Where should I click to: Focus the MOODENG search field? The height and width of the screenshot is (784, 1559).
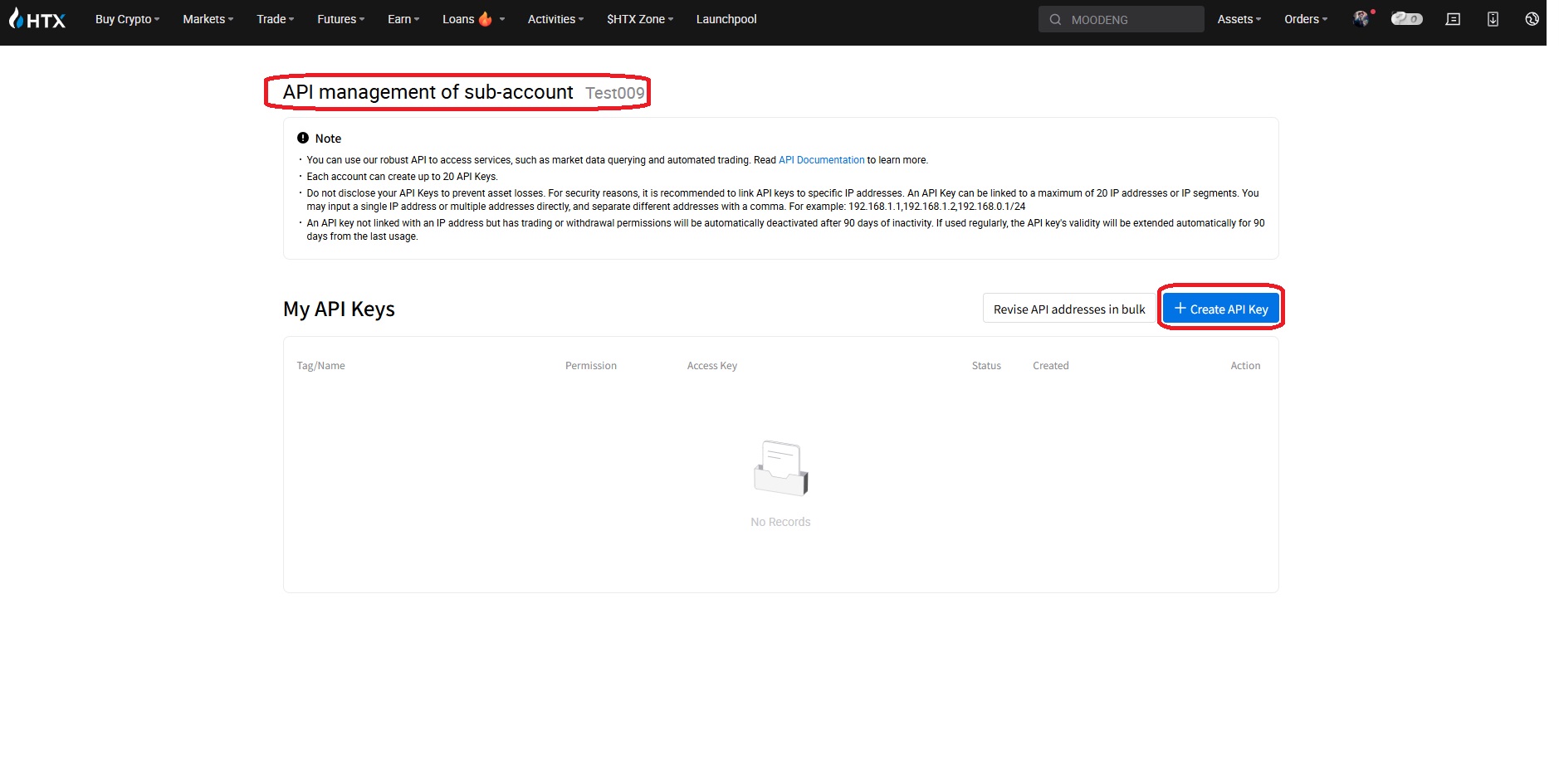point(1131,20)
